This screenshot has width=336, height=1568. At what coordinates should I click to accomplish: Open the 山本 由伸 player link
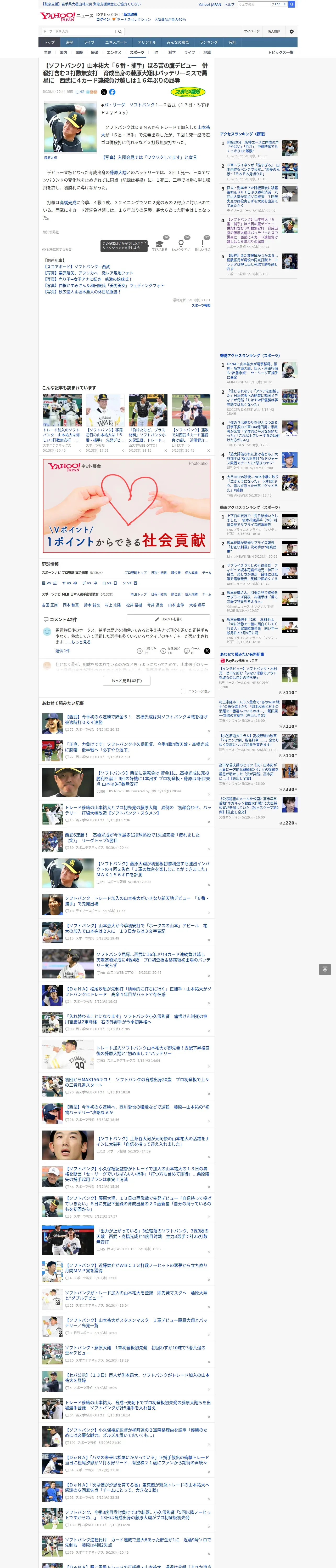click(176, 605)
